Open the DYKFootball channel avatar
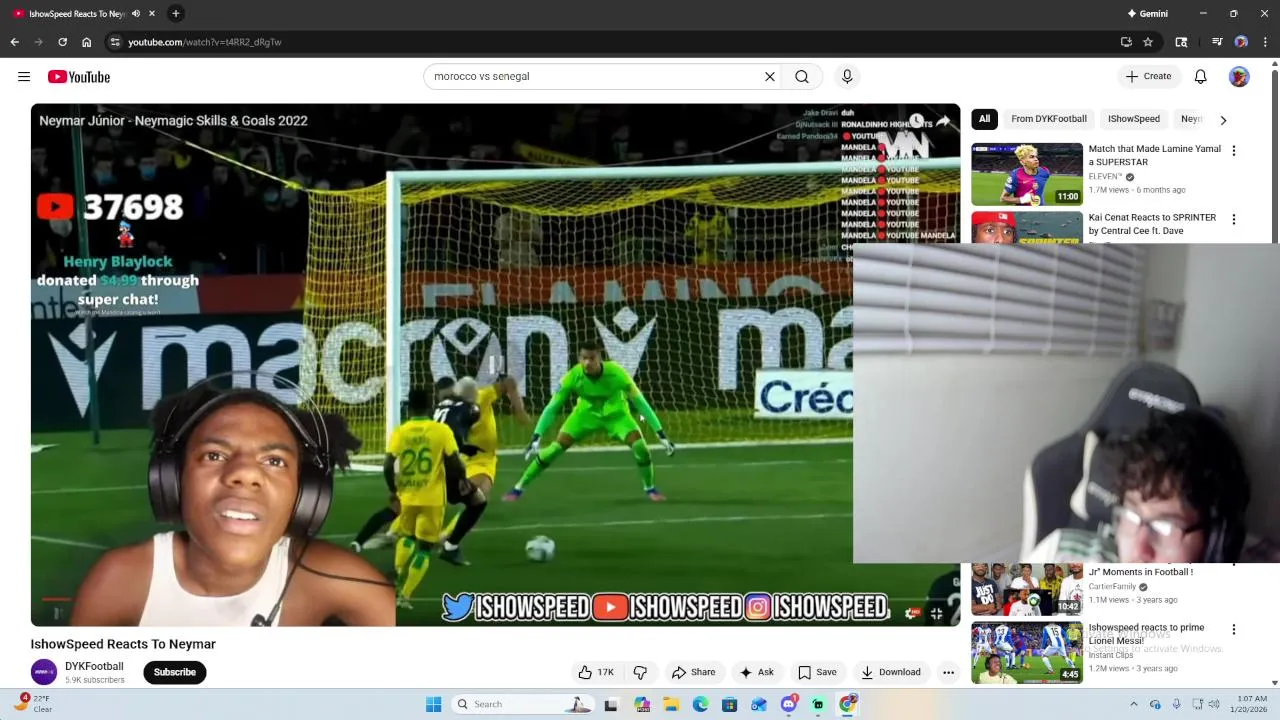This screenshot has height=720, width=1280. coord(44,672)
